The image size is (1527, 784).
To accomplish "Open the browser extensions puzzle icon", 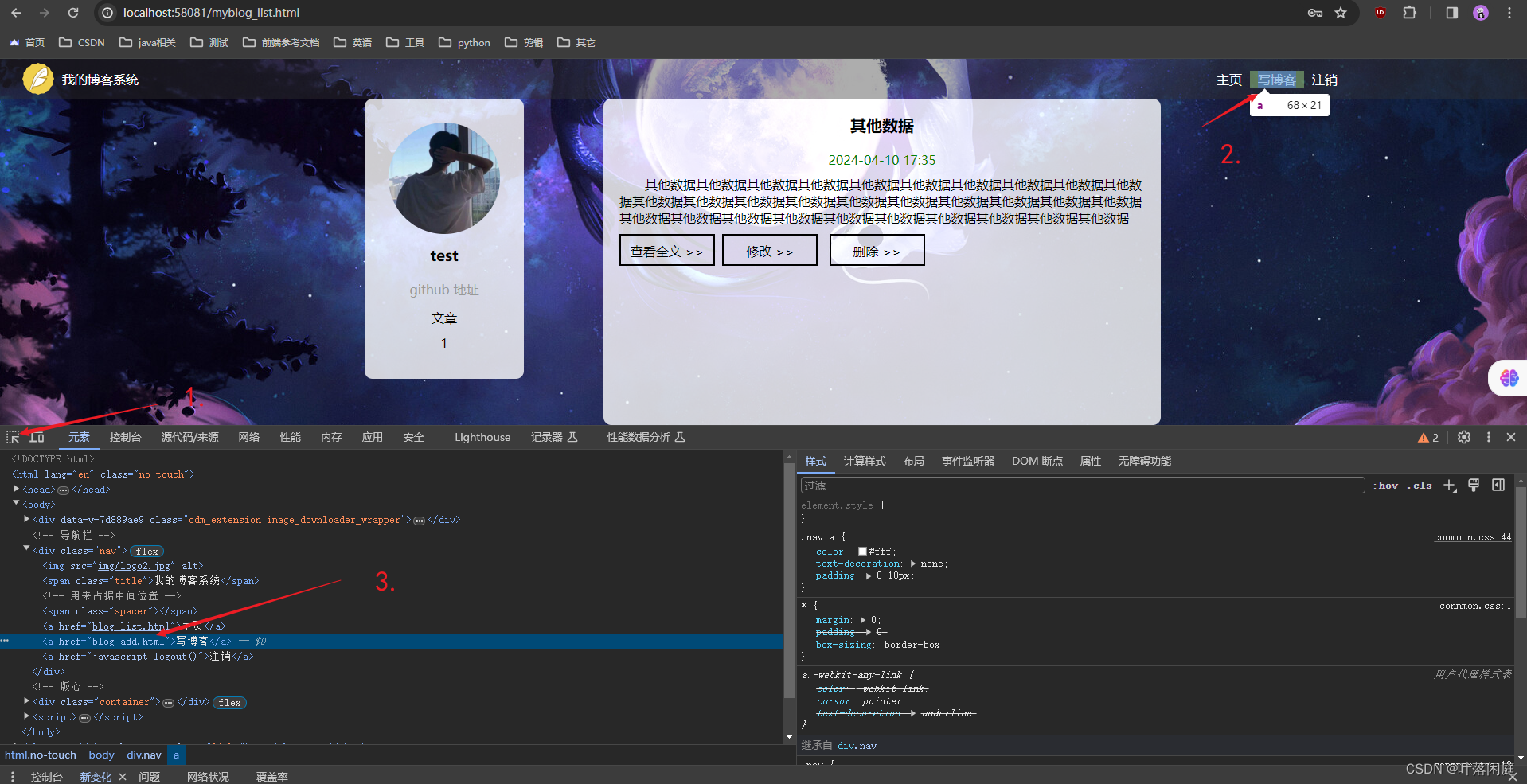I will coord(1409,13).
